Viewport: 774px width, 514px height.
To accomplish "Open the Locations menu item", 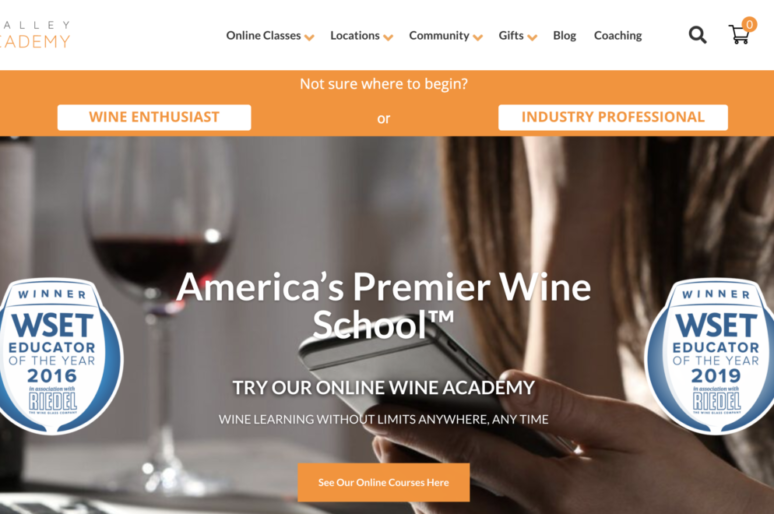I will click(x=355, y=36).
